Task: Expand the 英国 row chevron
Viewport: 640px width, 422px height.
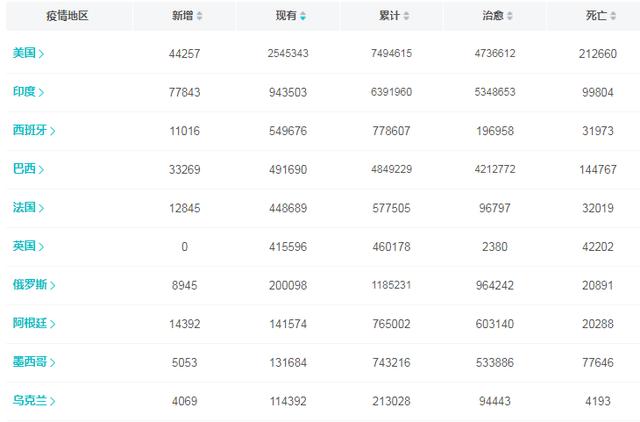Action: [x=41, y=247]
